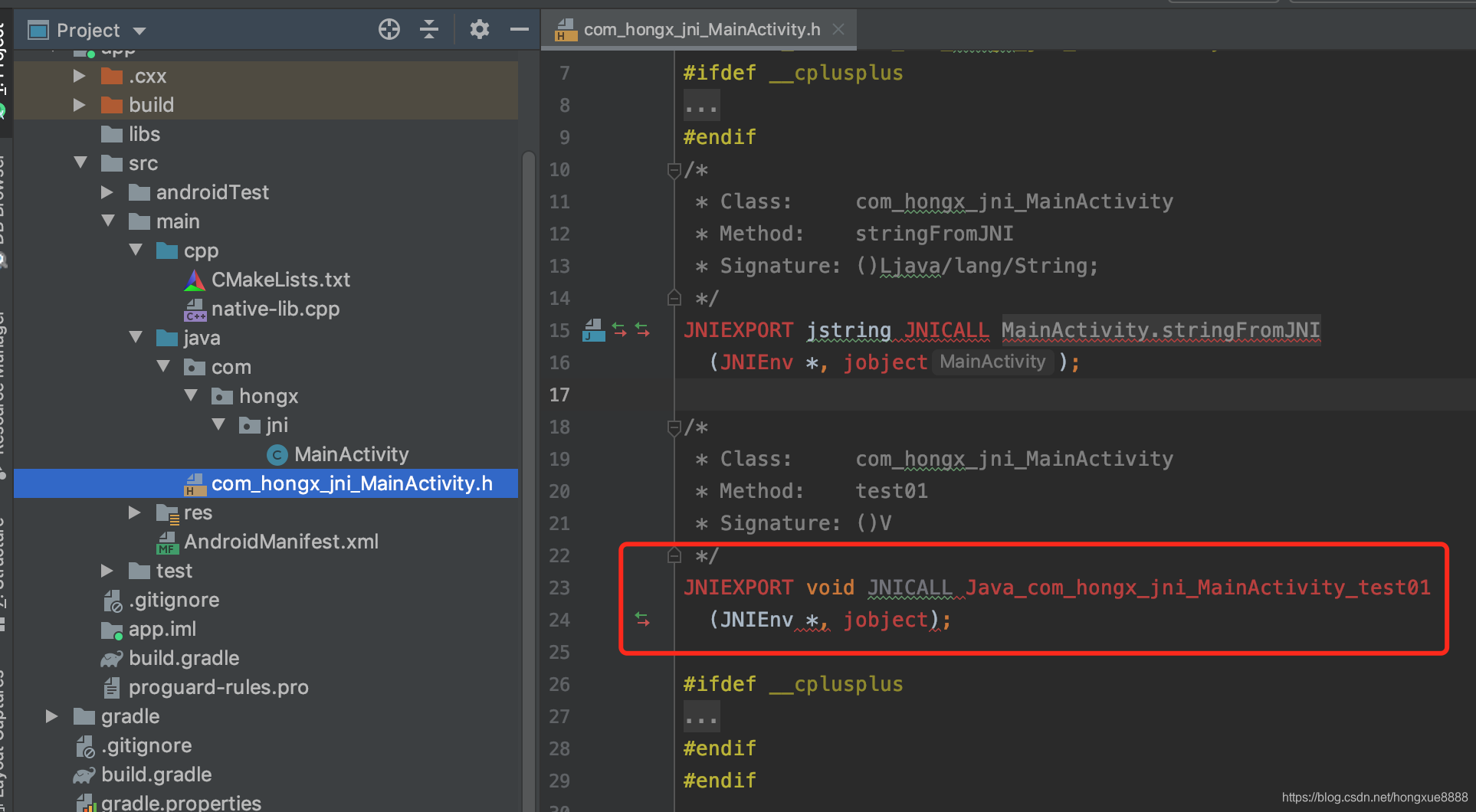Click the manifest icon of AndroidManifest.xml
Screen dimensions: 1476x812
(167, 542)
